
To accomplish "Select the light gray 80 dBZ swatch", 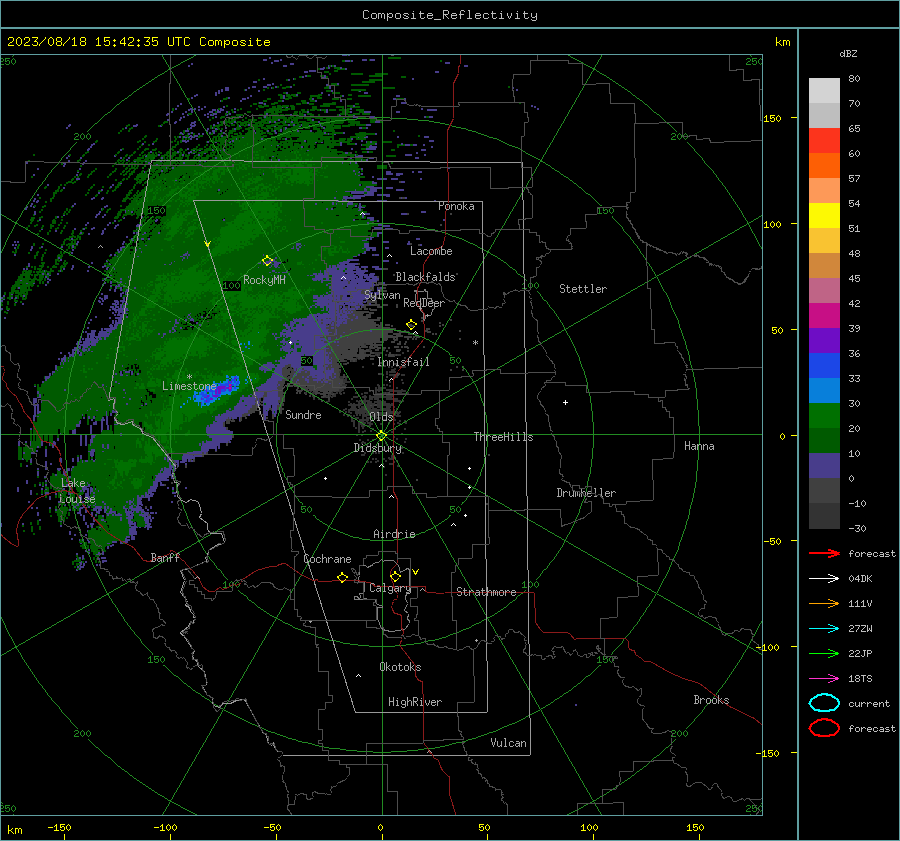I will pyautogui.click(x=824, y=90).
